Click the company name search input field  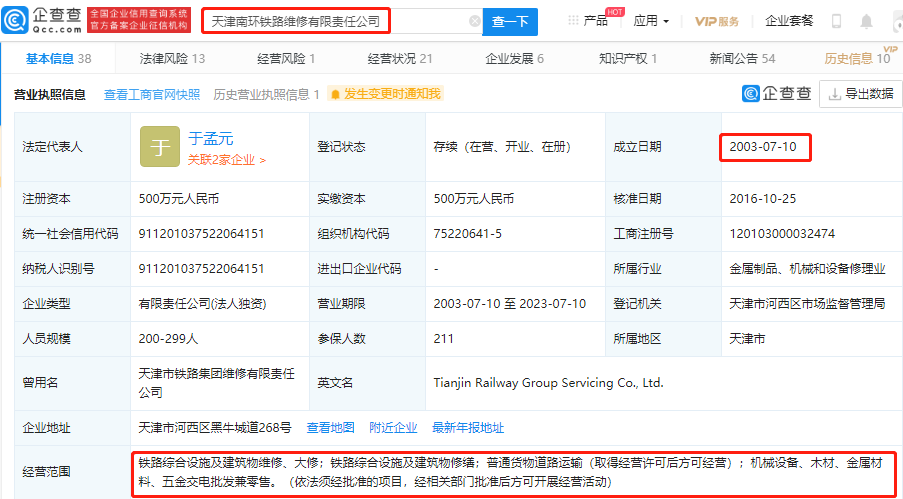pos(340,22)
